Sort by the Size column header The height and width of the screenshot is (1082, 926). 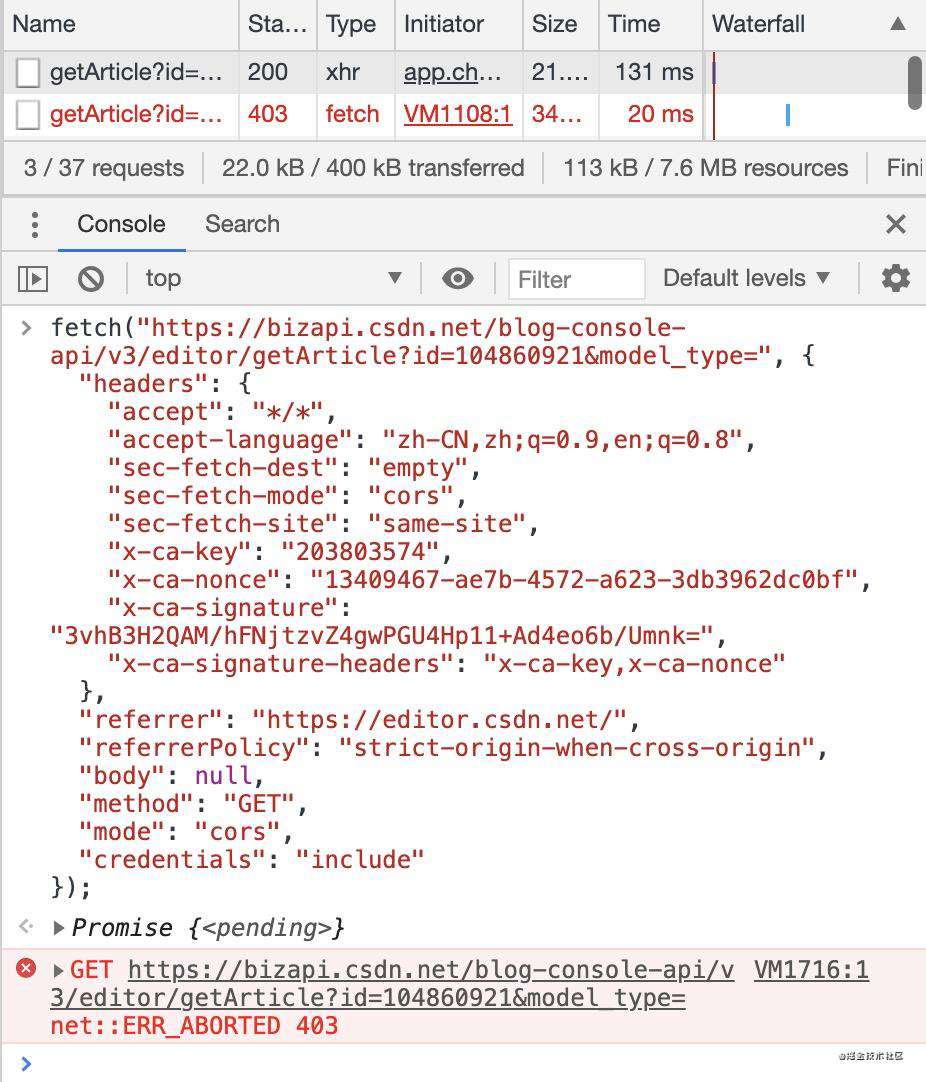[560, 24]
